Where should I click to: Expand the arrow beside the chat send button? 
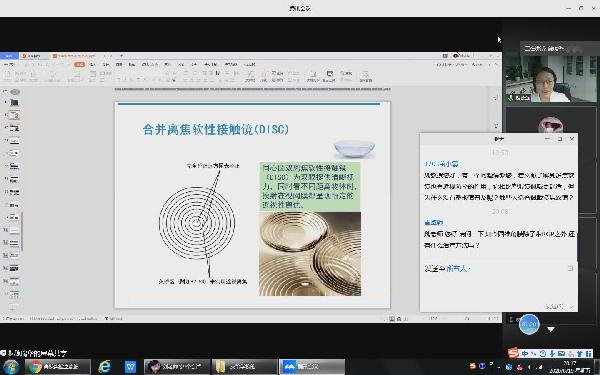pos(571,307)
